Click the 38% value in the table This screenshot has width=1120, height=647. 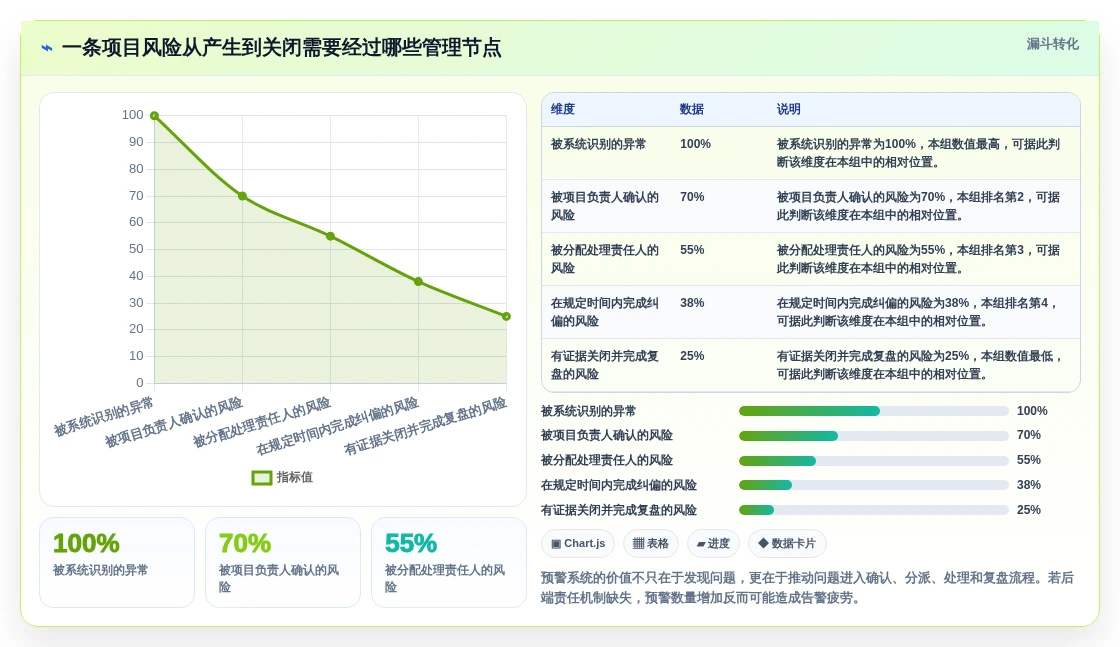coord(692,303)
